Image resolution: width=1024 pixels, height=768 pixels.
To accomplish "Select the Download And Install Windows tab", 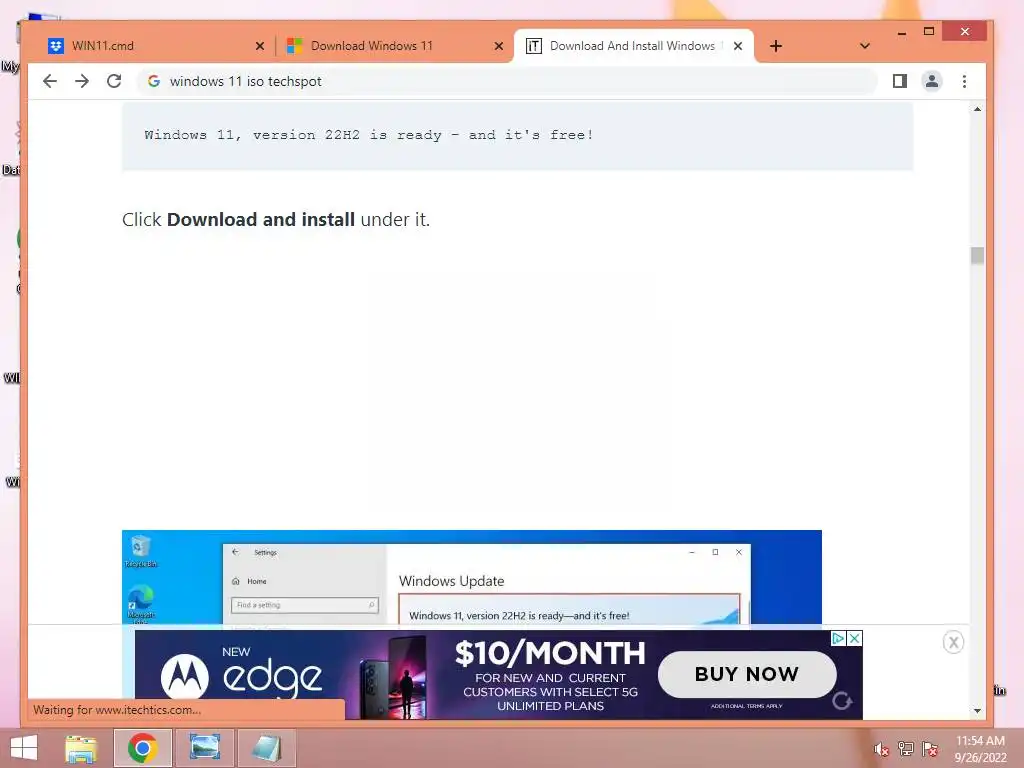I will [630, 46].
